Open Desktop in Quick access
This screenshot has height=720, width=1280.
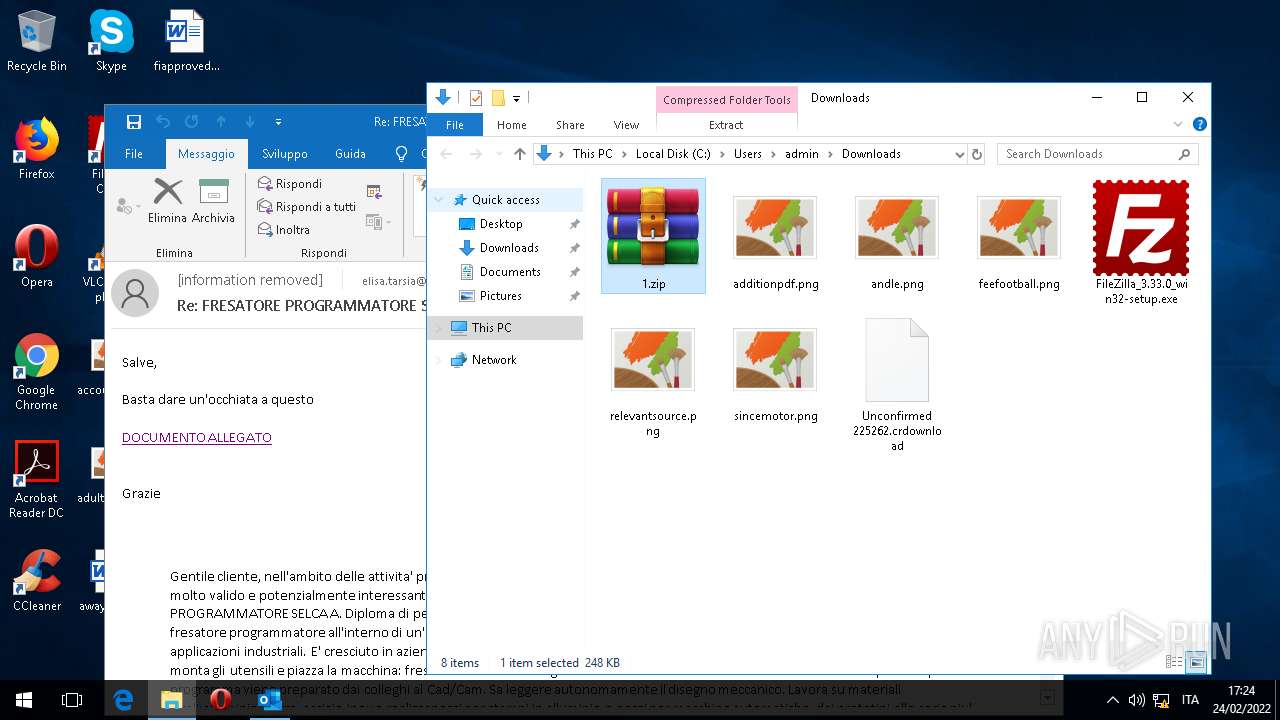click(501, 224)
